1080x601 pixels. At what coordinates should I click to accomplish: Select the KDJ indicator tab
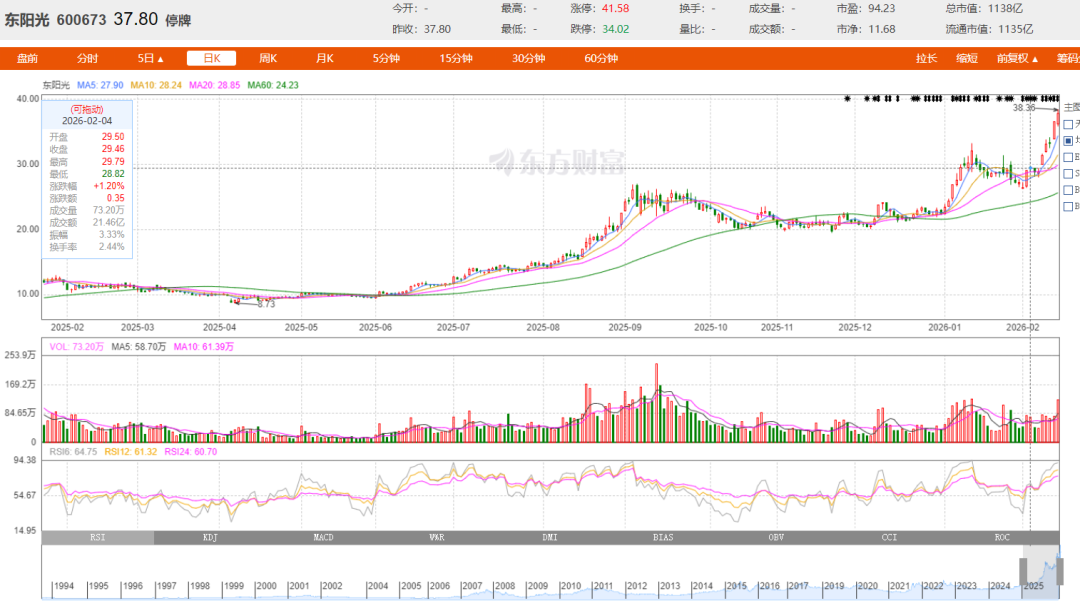tap(210, 537)
